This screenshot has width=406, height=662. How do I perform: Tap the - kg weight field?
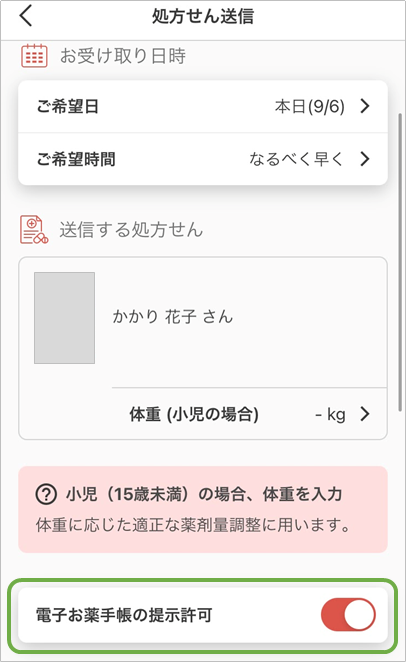tap(330, 414)
